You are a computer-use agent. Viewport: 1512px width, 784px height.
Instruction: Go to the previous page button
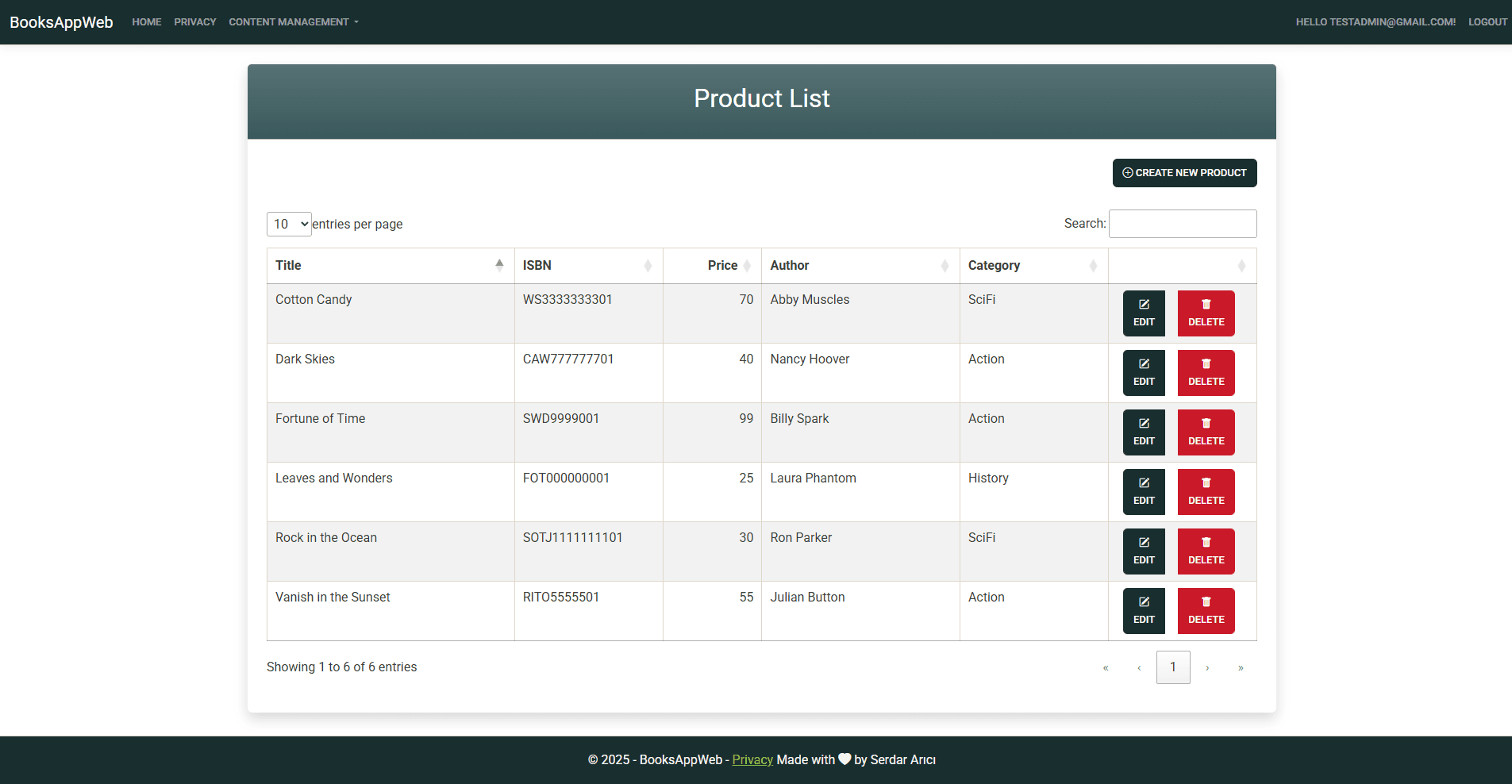coord(1139,667)
